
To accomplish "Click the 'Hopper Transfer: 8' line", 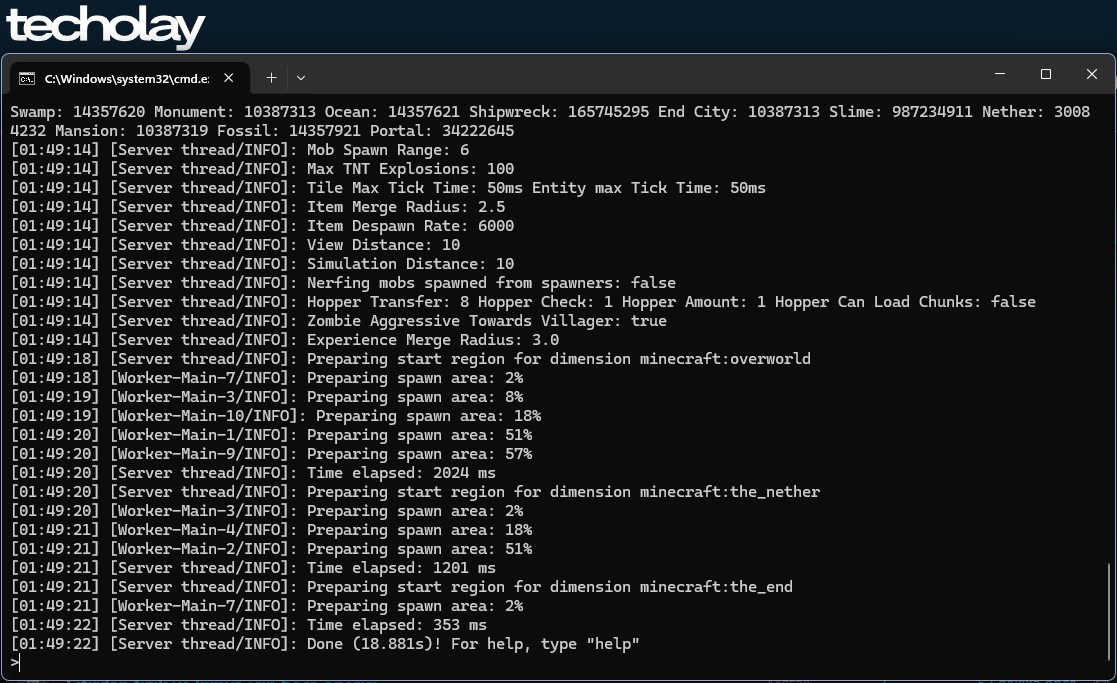I will [x=523, y=302].
